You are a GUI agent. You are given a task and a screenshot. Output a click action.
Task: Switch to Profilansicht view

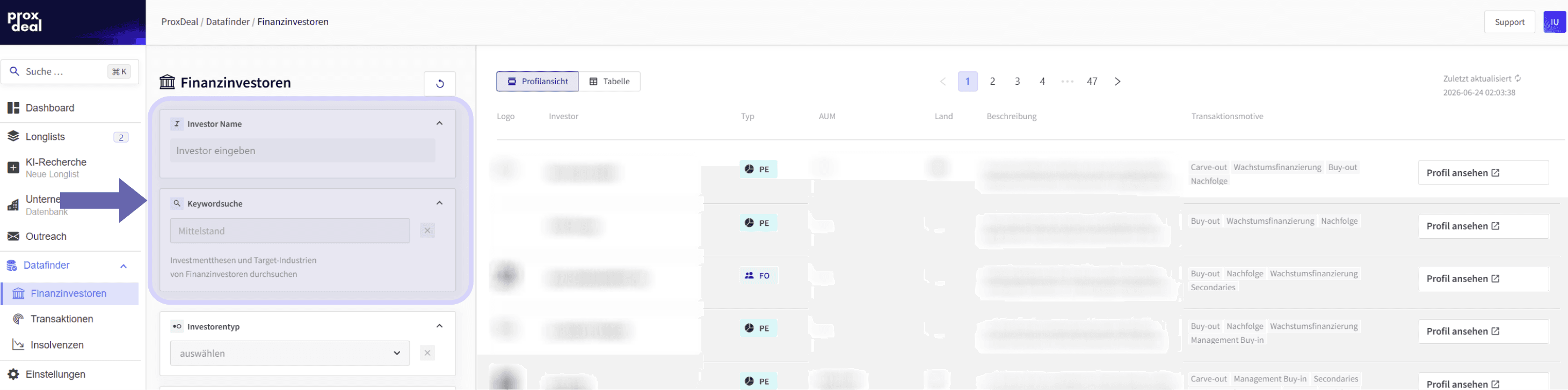click(538, 82)
